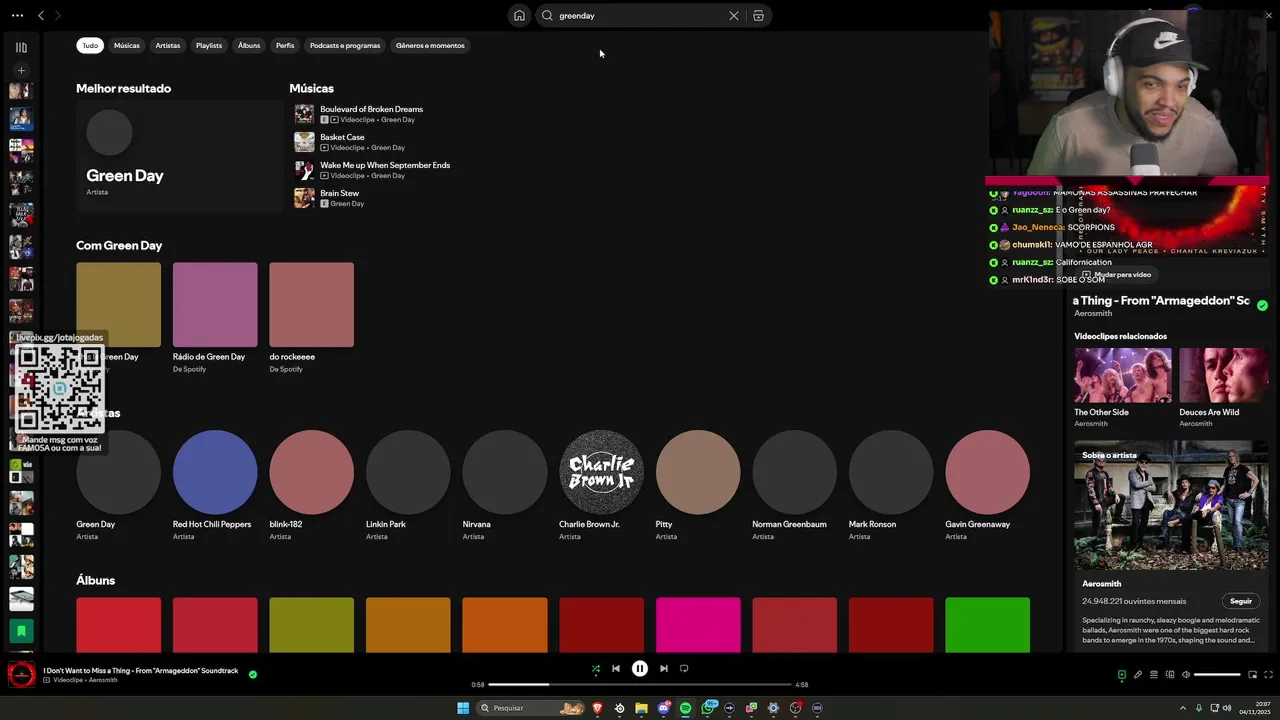The image size is (1280, 720).
Task: Open the Mark Ronson artist
Action: pos(891,485)
